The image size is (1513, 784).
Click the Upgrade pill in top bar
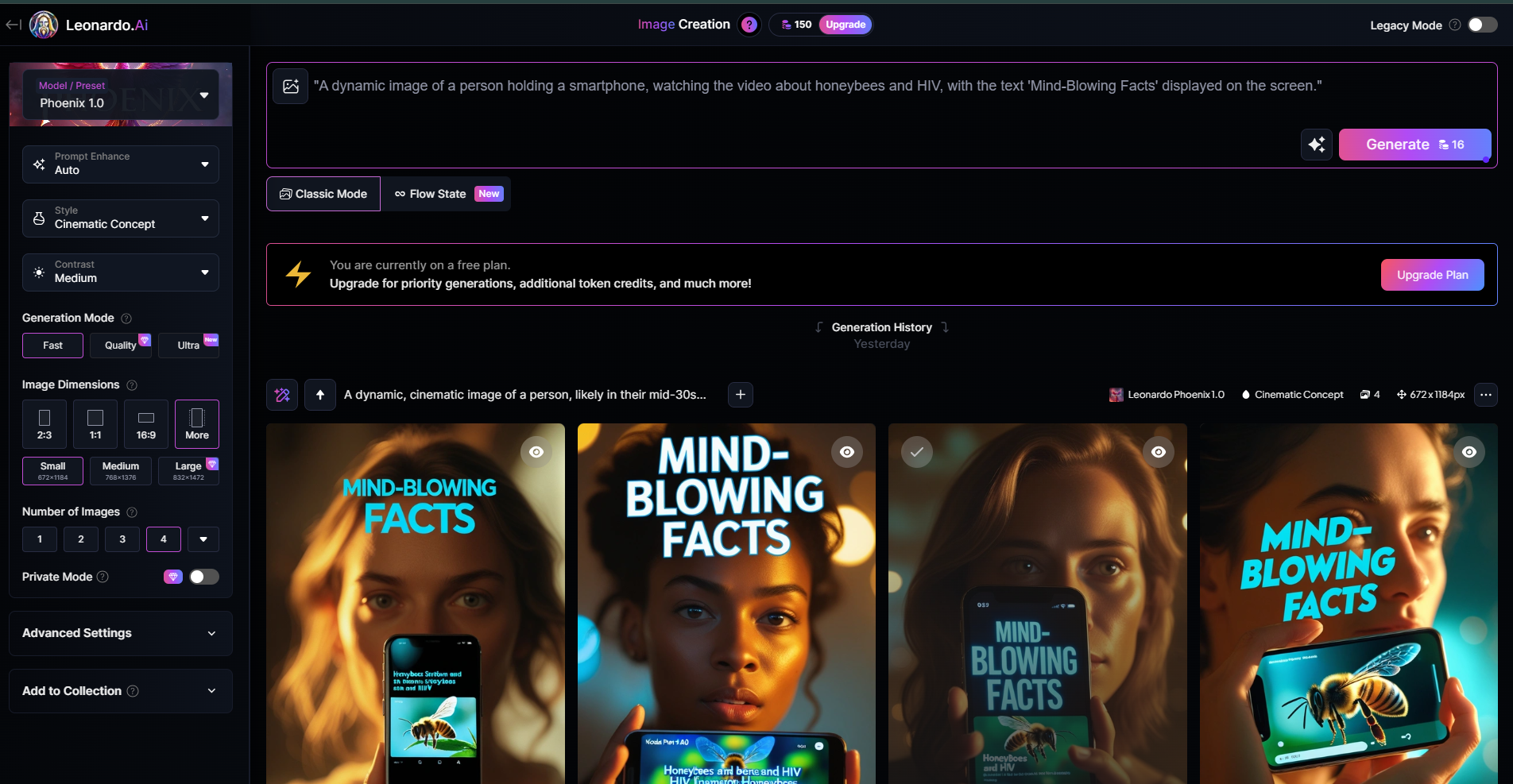(845, 25)
